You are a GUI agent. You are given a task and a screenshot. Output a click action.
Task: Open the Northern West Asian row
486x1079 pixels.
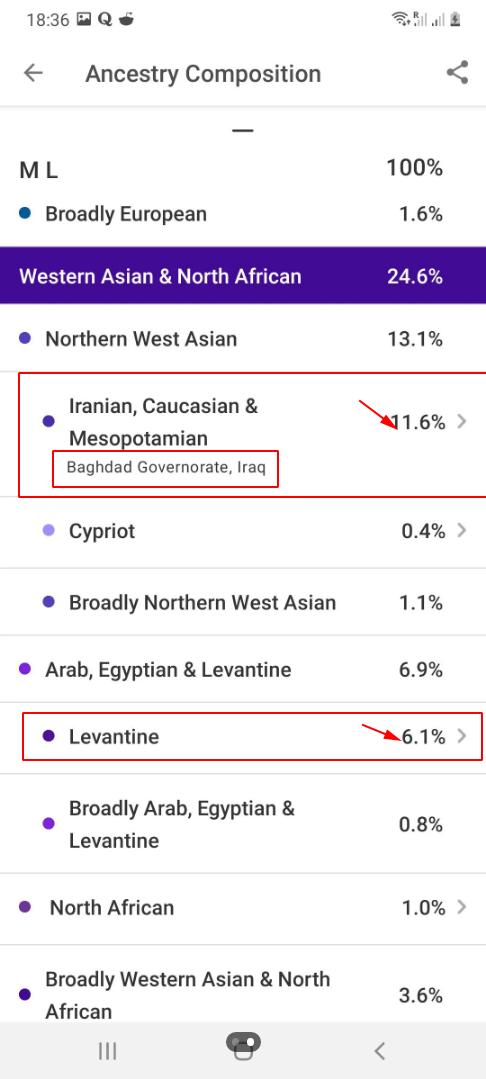tap(243, 339)
